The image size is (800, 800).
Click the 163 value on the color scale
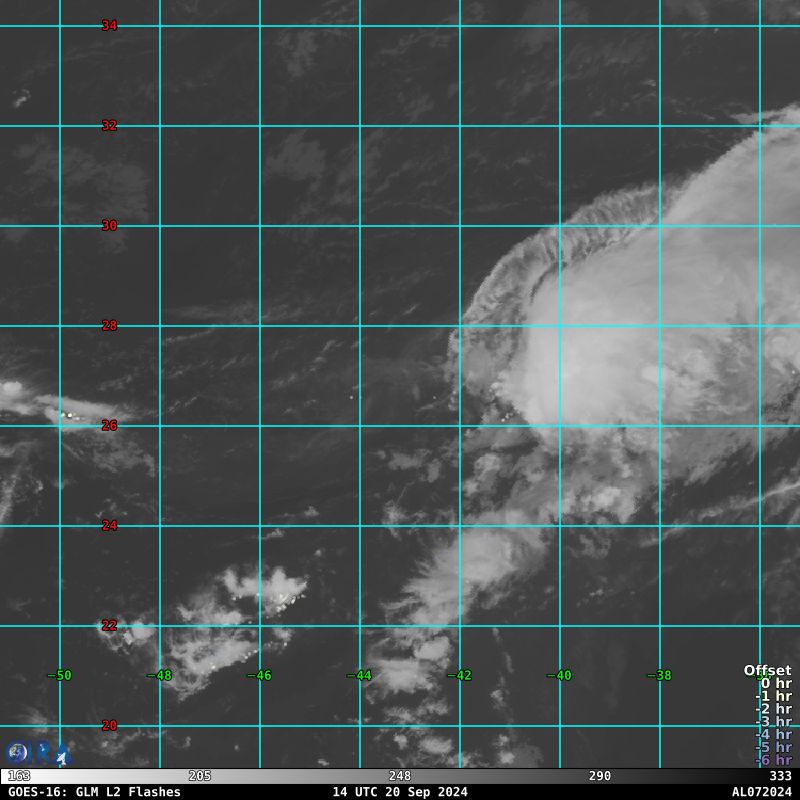click(x=18, y=776)
